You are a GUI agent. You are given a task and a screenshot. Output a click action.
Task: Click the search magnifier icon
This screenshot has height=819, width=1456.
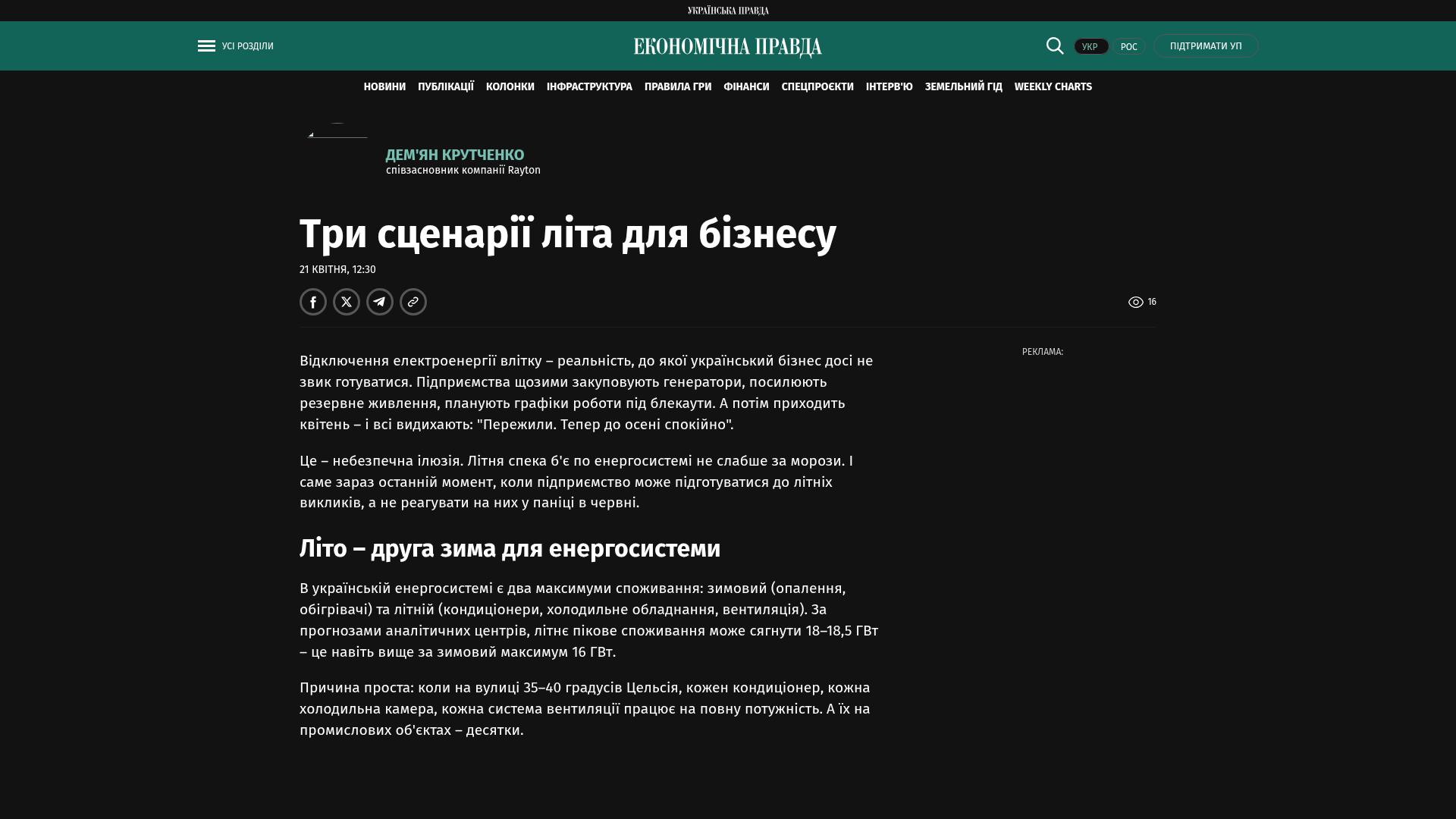tap(1054, 46)
